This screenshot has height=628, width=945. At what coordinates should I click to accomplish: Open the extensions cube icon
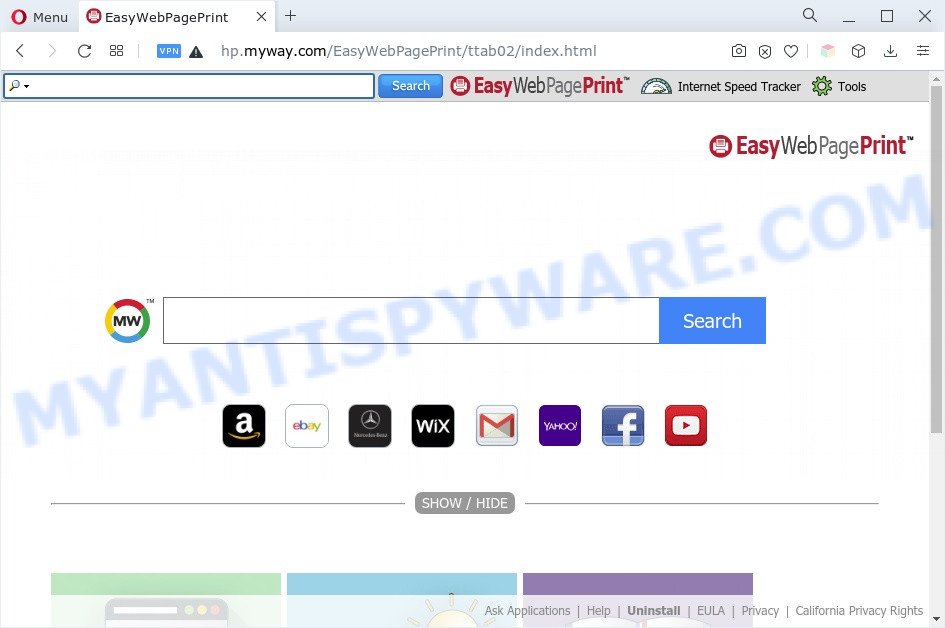(858, 51)
